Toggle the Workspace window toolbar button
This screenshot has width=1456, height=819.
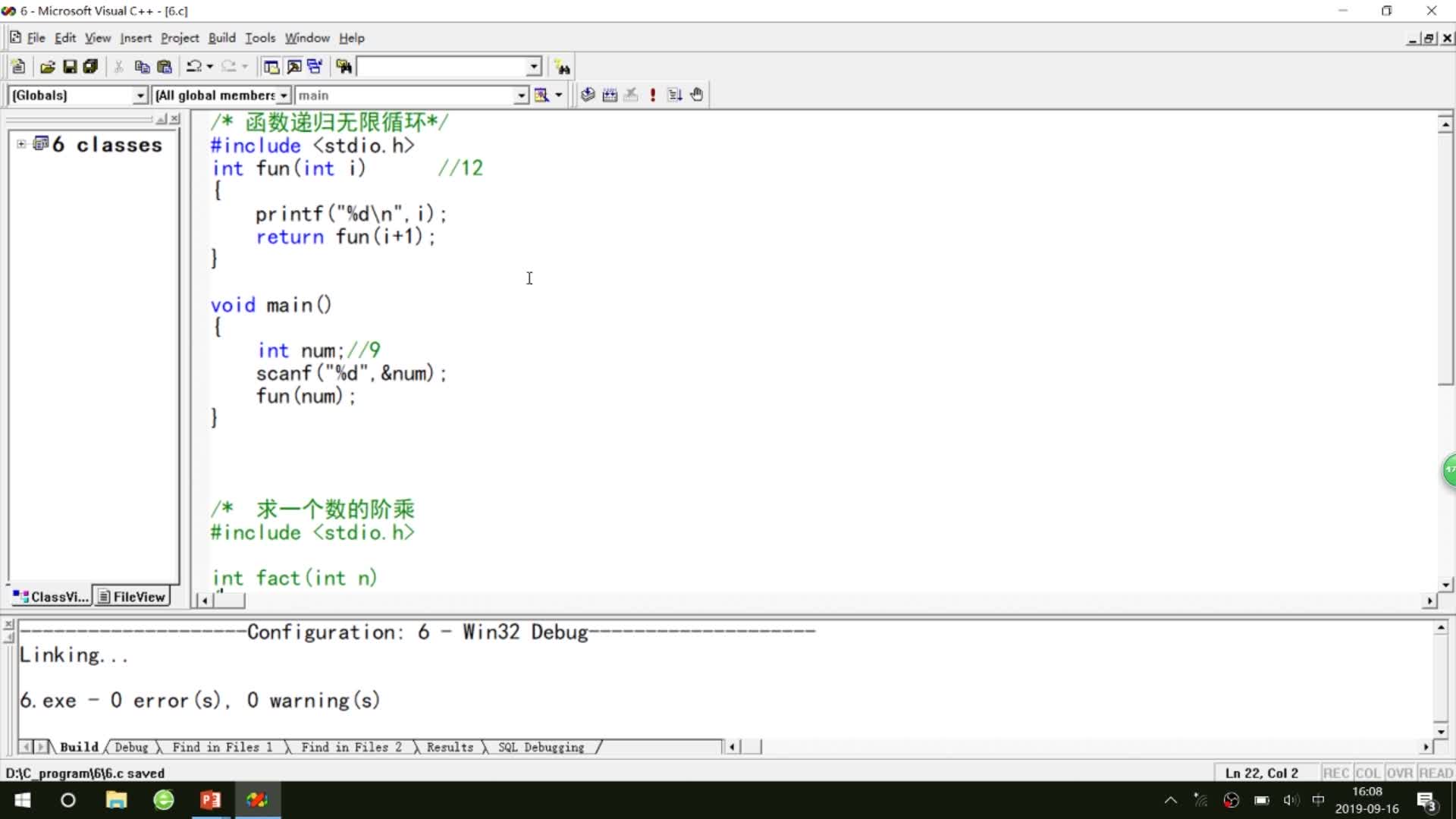point(271,67)
